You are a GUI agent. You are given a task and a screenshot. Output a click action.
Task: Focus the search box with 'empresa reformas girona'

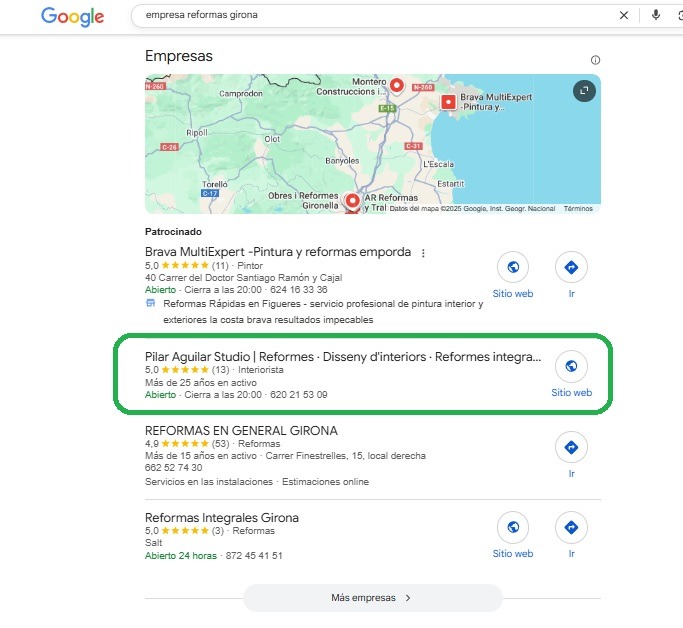(x=375, y=15)
